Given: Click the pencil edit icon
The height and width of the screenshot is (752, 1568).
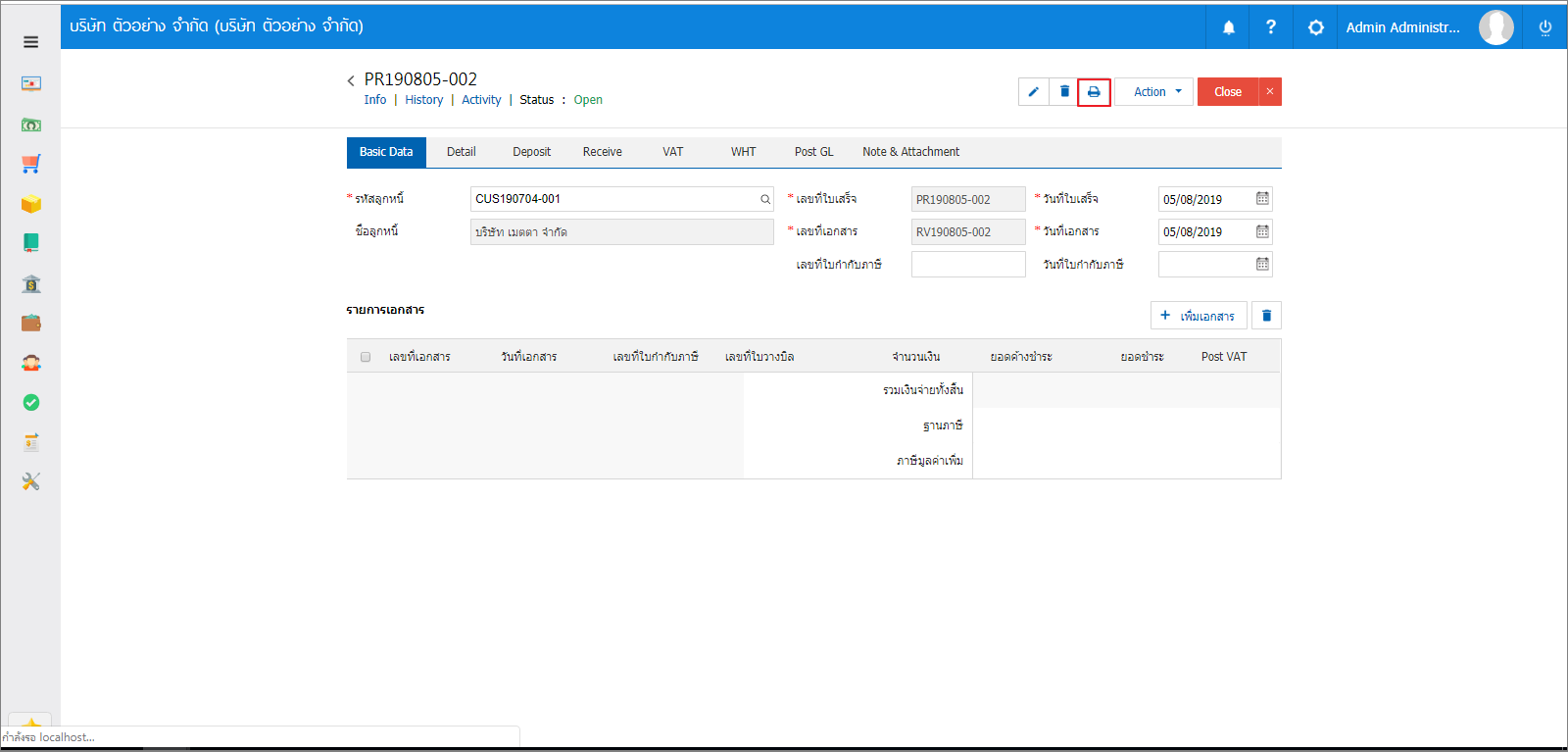Looking at the screenshot, I should (x=1033, y=92).
